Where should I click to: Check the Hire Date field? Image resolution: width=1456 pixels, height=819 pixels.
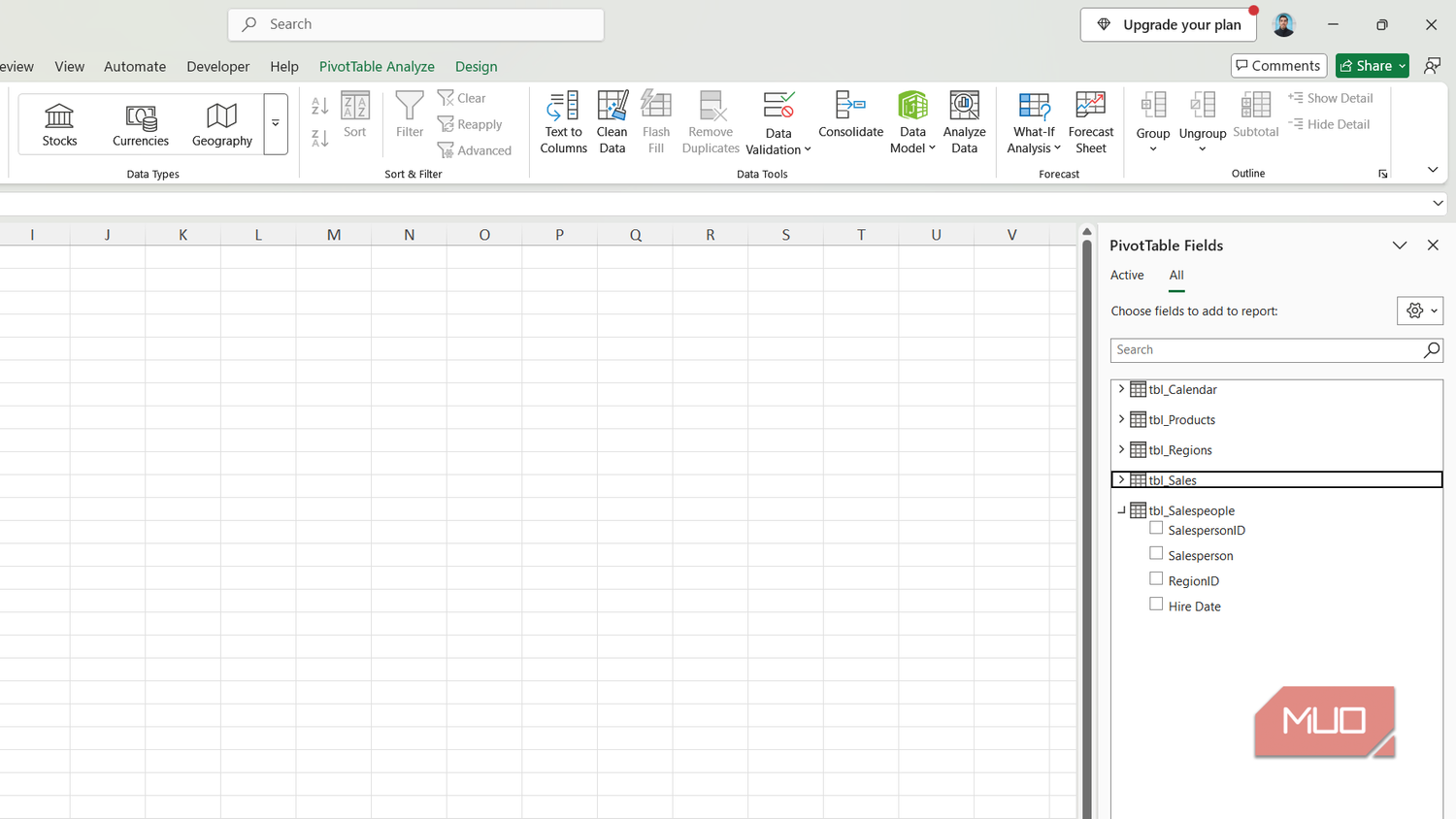coord(1156,605)
